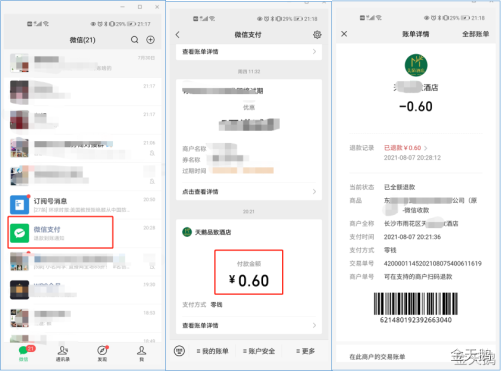The height and width of the screenshot is (371, 501).
Task: Expand 查看账单详情 below the 0.60 payment
Action: coord(249,325)
